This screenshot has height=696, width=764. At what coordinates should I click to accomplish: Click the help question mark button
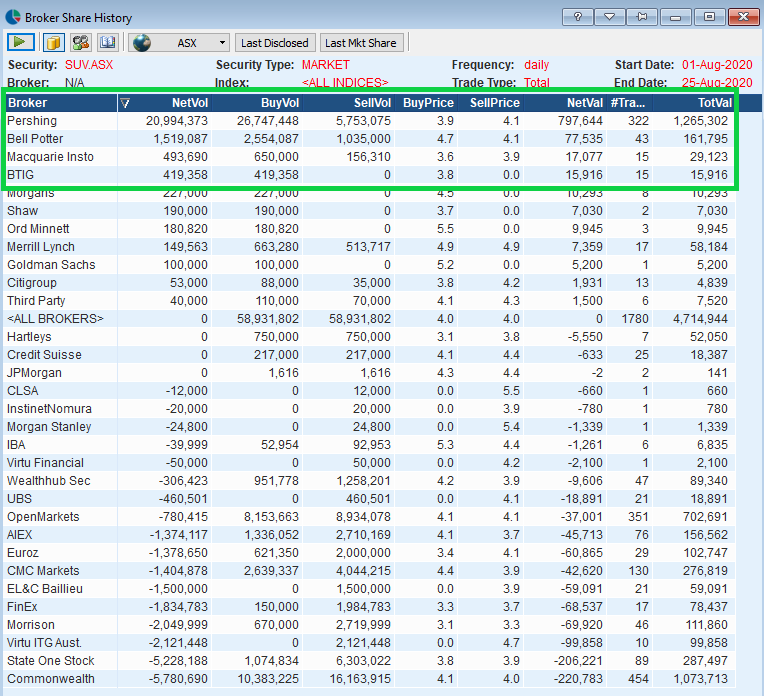pos(577,17)
